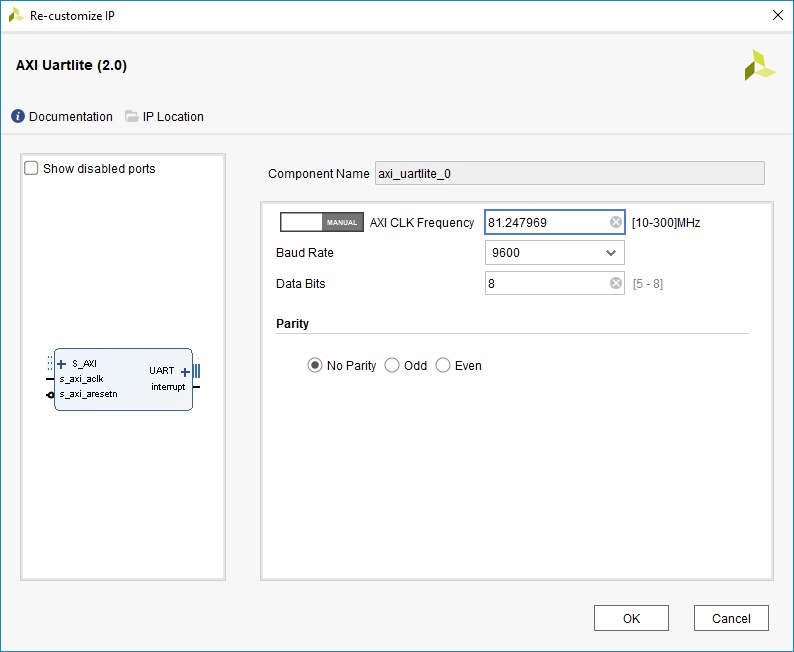The image size is (794, 652).
Task: Select Odd parity option
Action: tap(392, 366)
